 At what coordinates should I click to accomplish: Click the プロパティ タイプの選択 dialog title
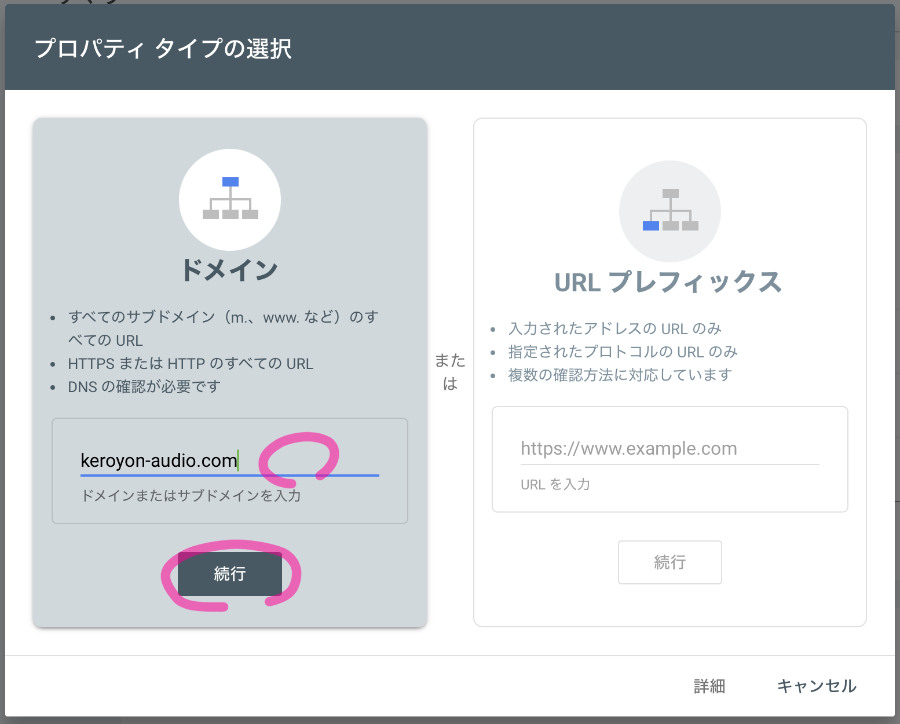pyautogui.click(x=163, y=49)
